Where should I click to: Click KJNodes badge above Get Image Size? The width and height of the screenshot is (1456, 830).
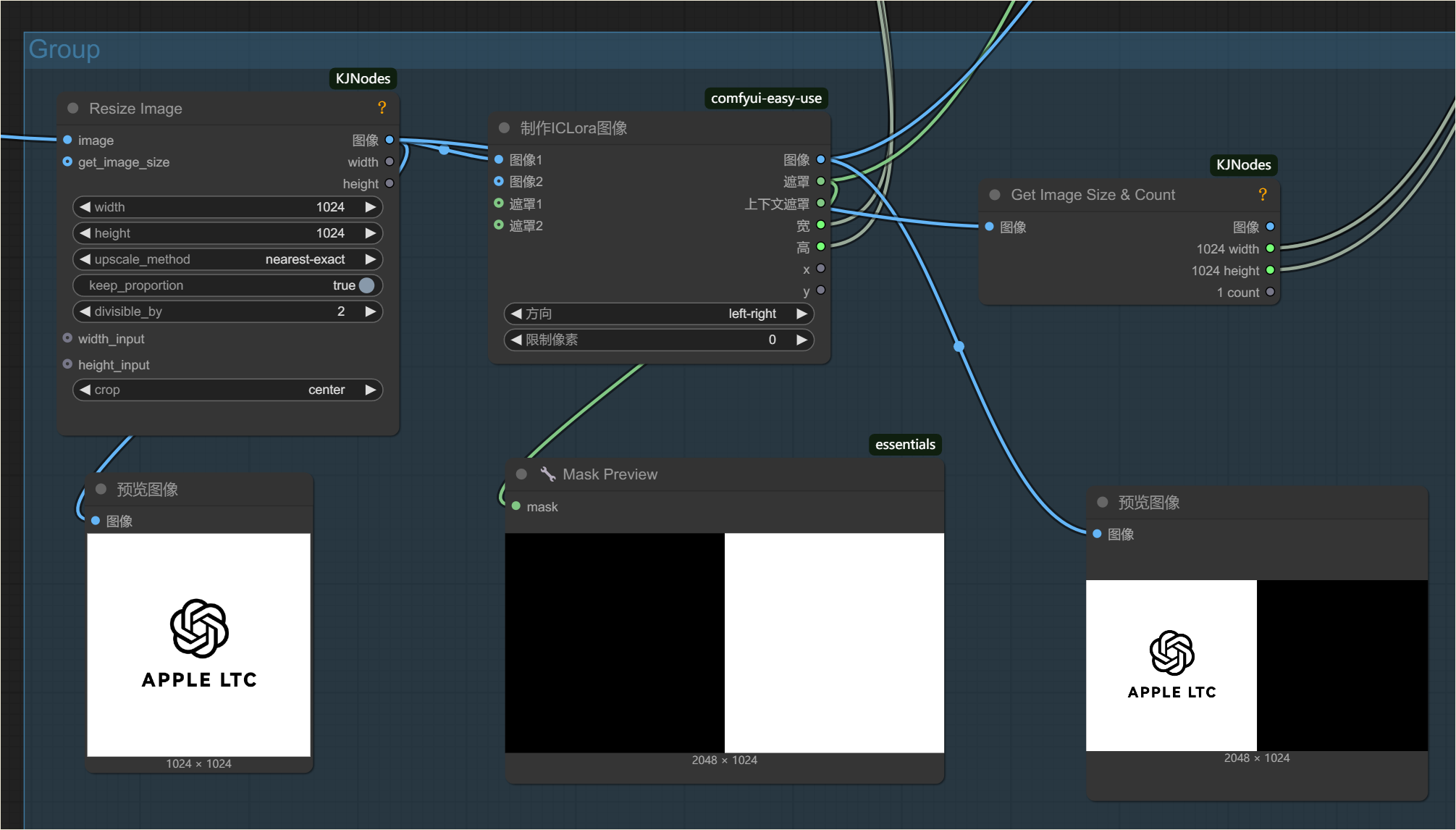point(1243,164)
